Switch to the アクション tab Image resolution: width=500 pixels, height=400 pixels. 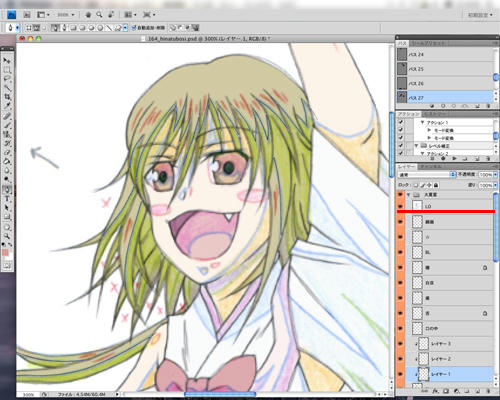[409, 114]
